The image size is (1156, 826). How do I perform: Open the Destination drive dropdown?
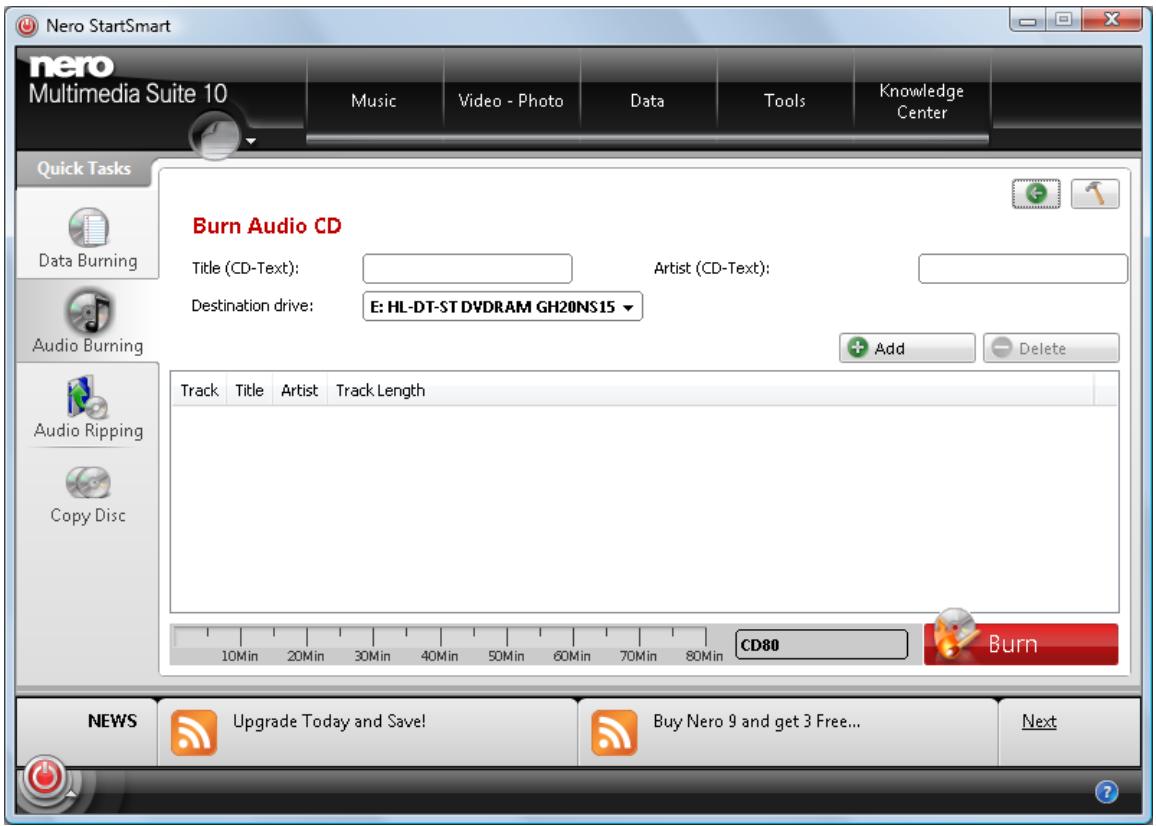[x=502, y=307]
